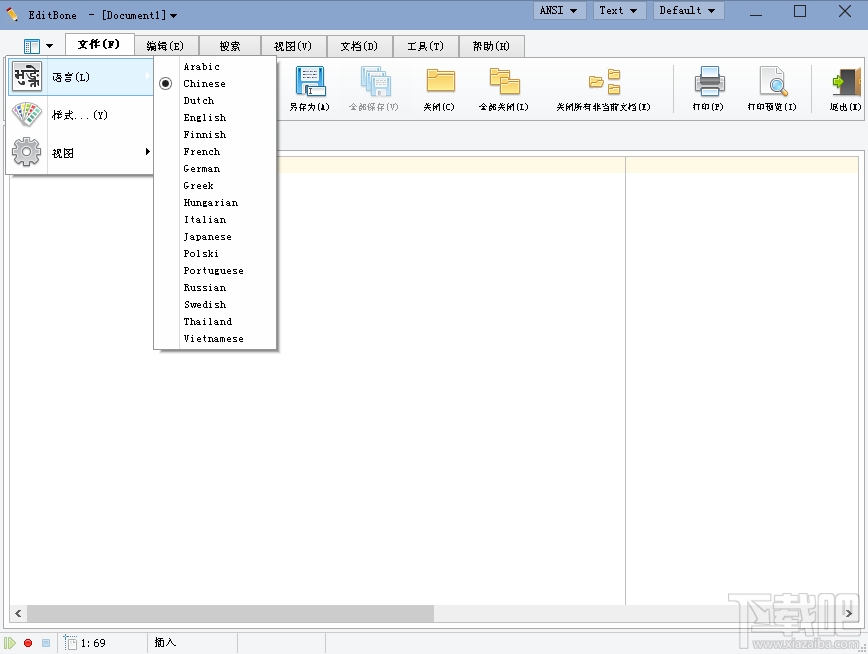Open the Text file-type dropdown
The image size is (868, 654).
coord(618,10)
